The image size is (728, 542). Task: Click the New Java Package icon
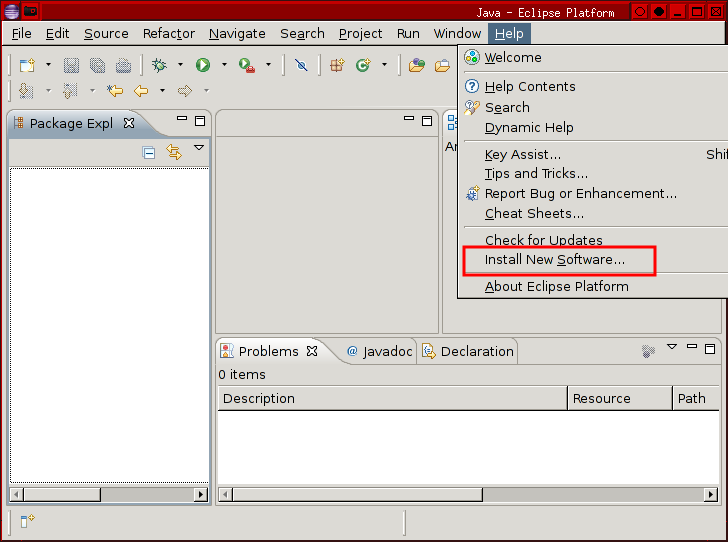click(x=337, y=65)
